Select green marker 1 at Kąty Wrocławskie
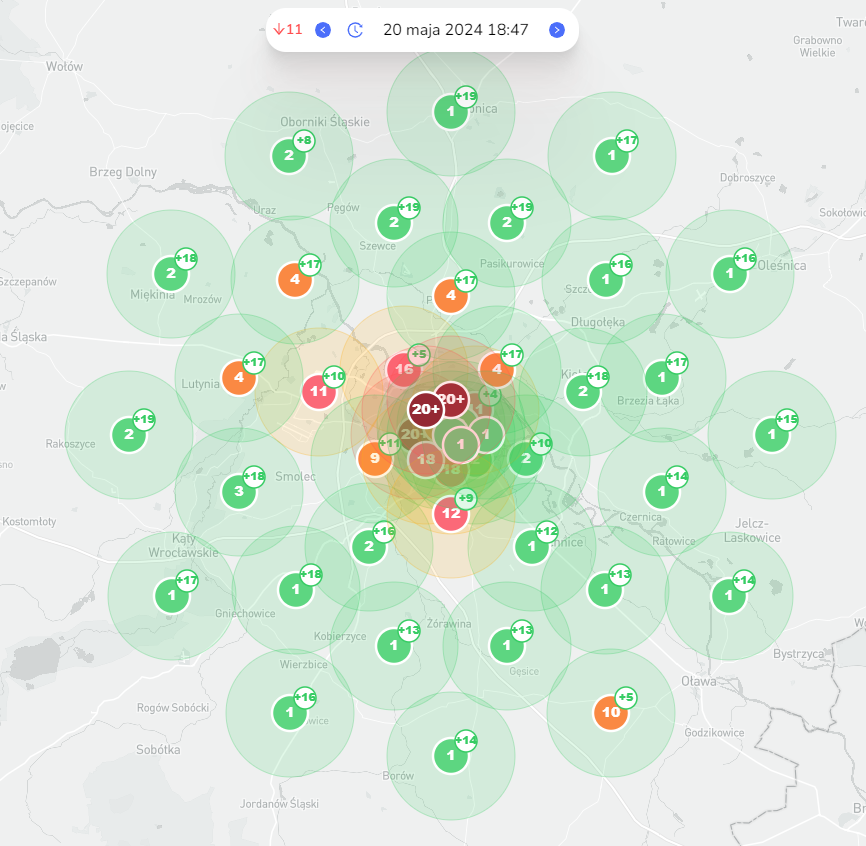 171,596
